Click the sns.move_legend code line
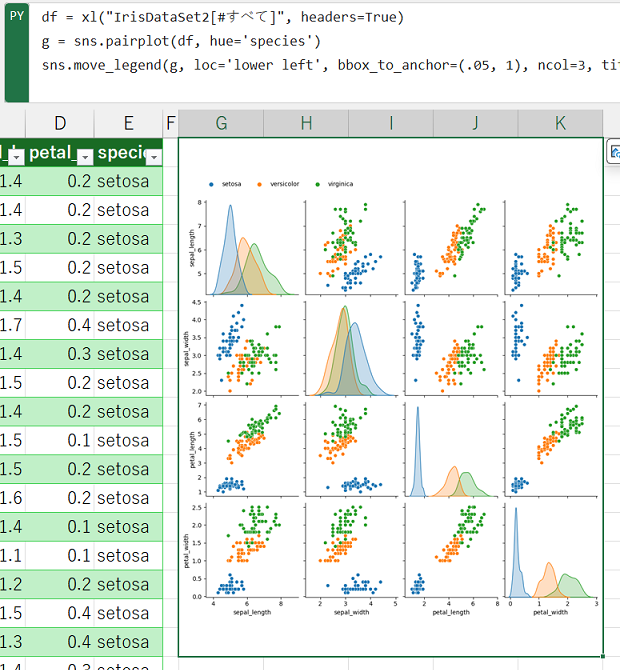620x670 pixels. pyautogui.click(x=330, y=65)
